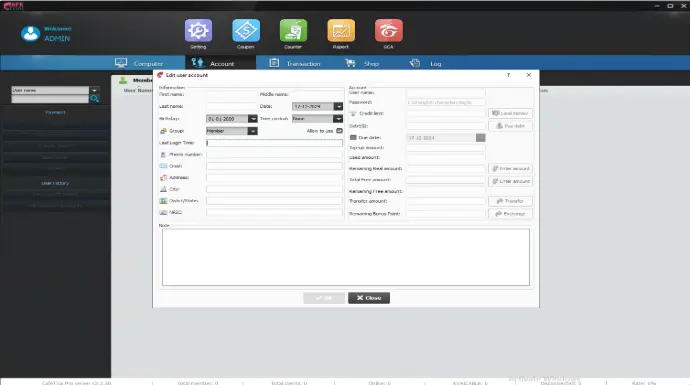
Task: Switch to the Shop tab
Action: (362, 63)
